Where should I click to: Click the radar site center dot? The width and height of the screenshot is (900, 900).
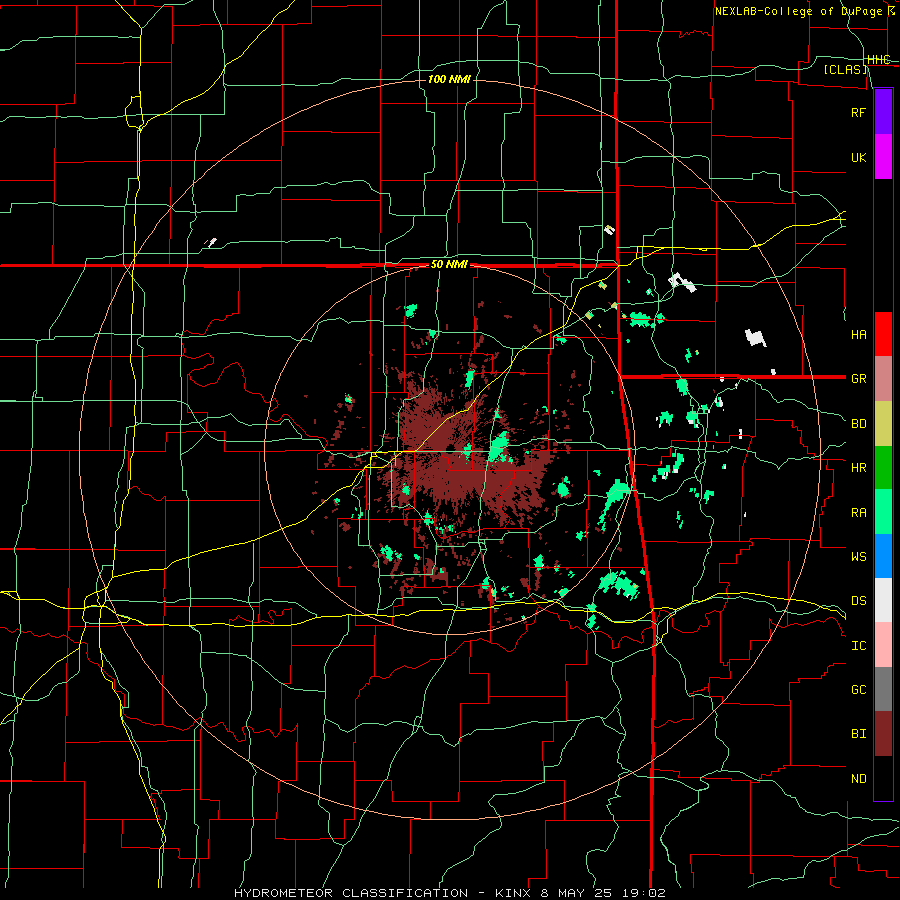(x=449, y=448)
